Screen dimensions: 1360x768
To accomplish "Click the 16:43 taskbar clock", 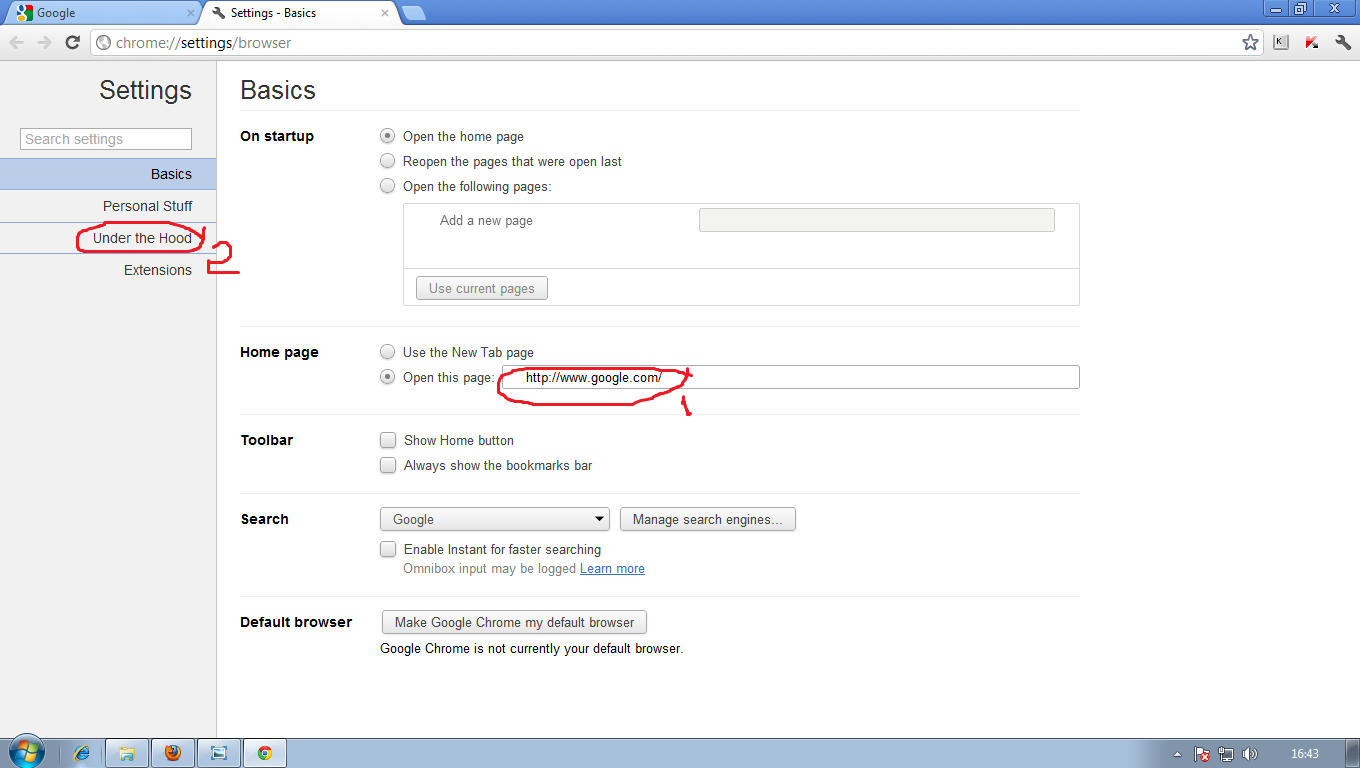I will pyautogui.click(x=1304, y=754).
